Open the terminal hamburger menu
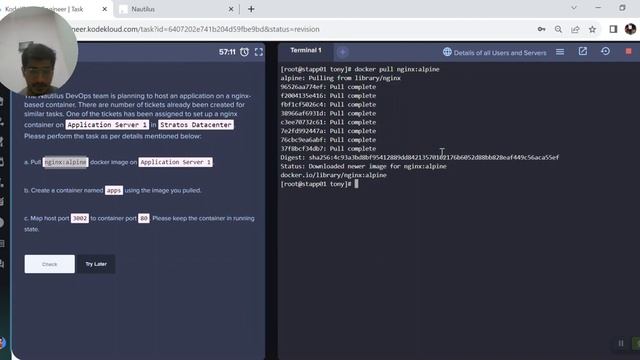This screenshot has height=360, width=640. [x=560, y=52]
